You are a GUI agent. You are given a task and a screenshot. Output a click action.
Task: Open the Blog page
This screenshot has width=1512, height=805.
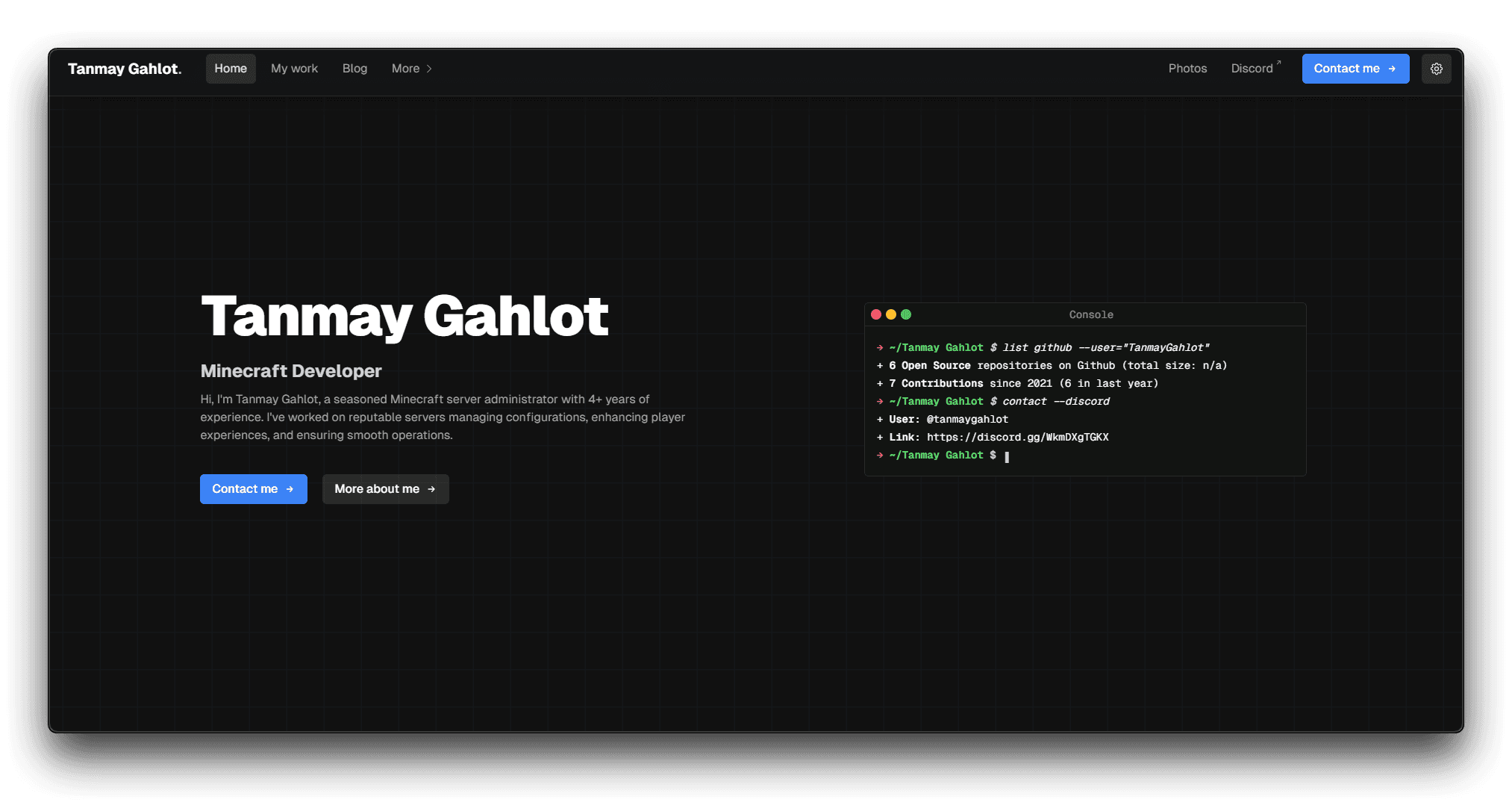[354, 69]
